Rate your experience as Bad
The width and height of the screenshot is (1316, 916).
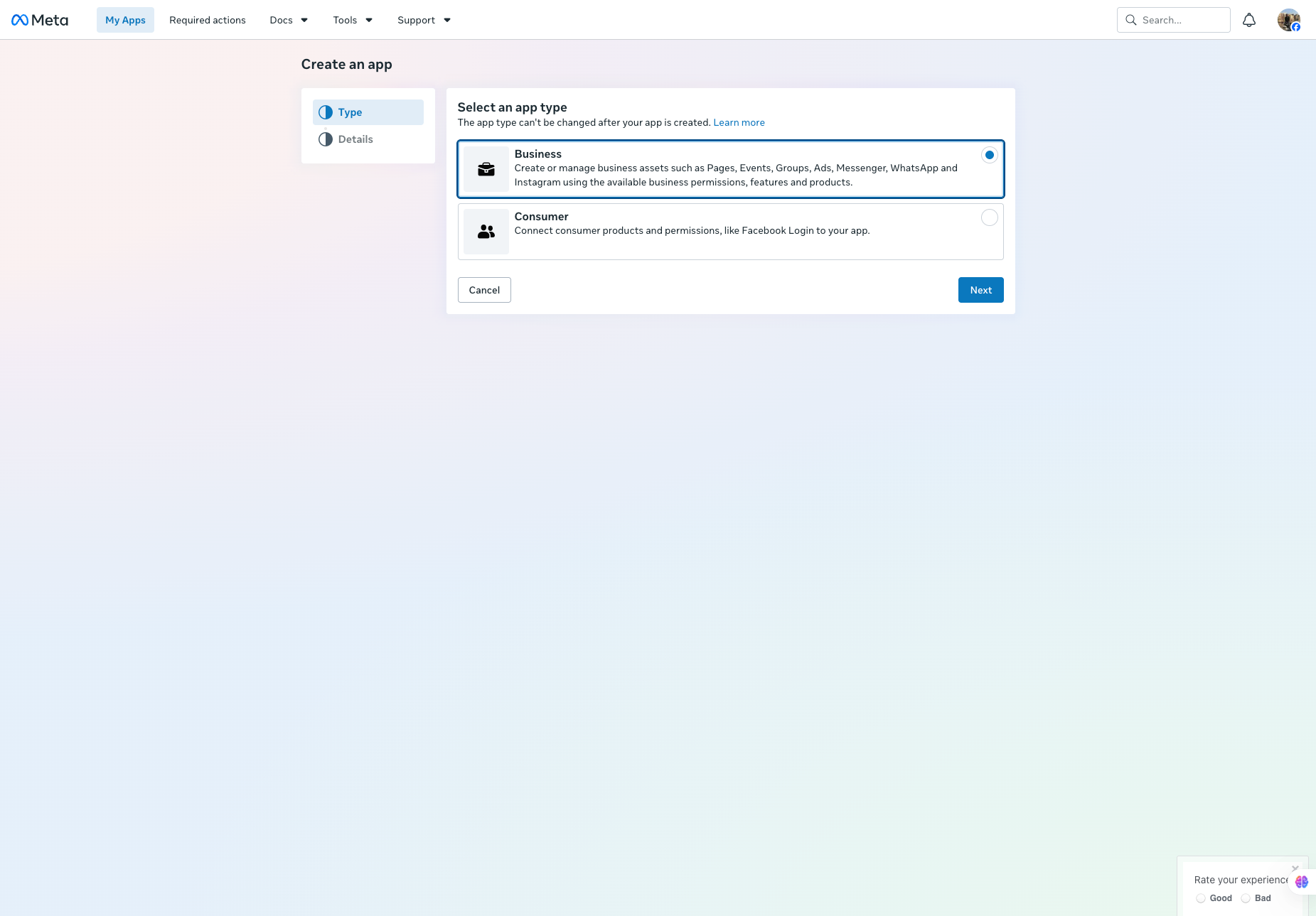point(1246,898)
